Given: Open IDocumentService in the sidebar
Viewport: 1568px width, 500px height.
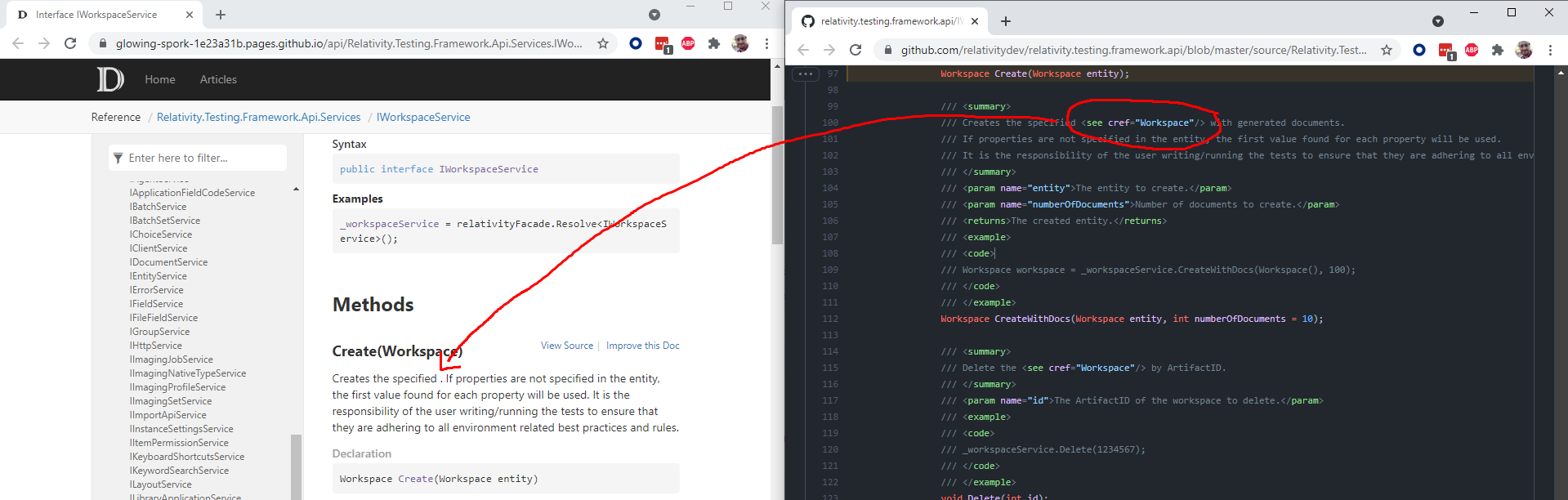Looking at the screenshot, I should pos(168,262).
